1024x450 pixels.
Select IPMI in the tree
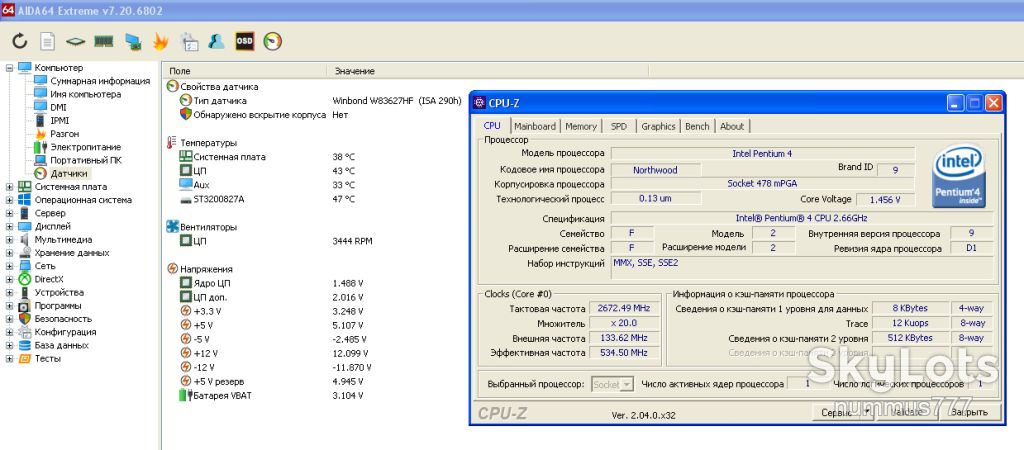click(59, 120)
